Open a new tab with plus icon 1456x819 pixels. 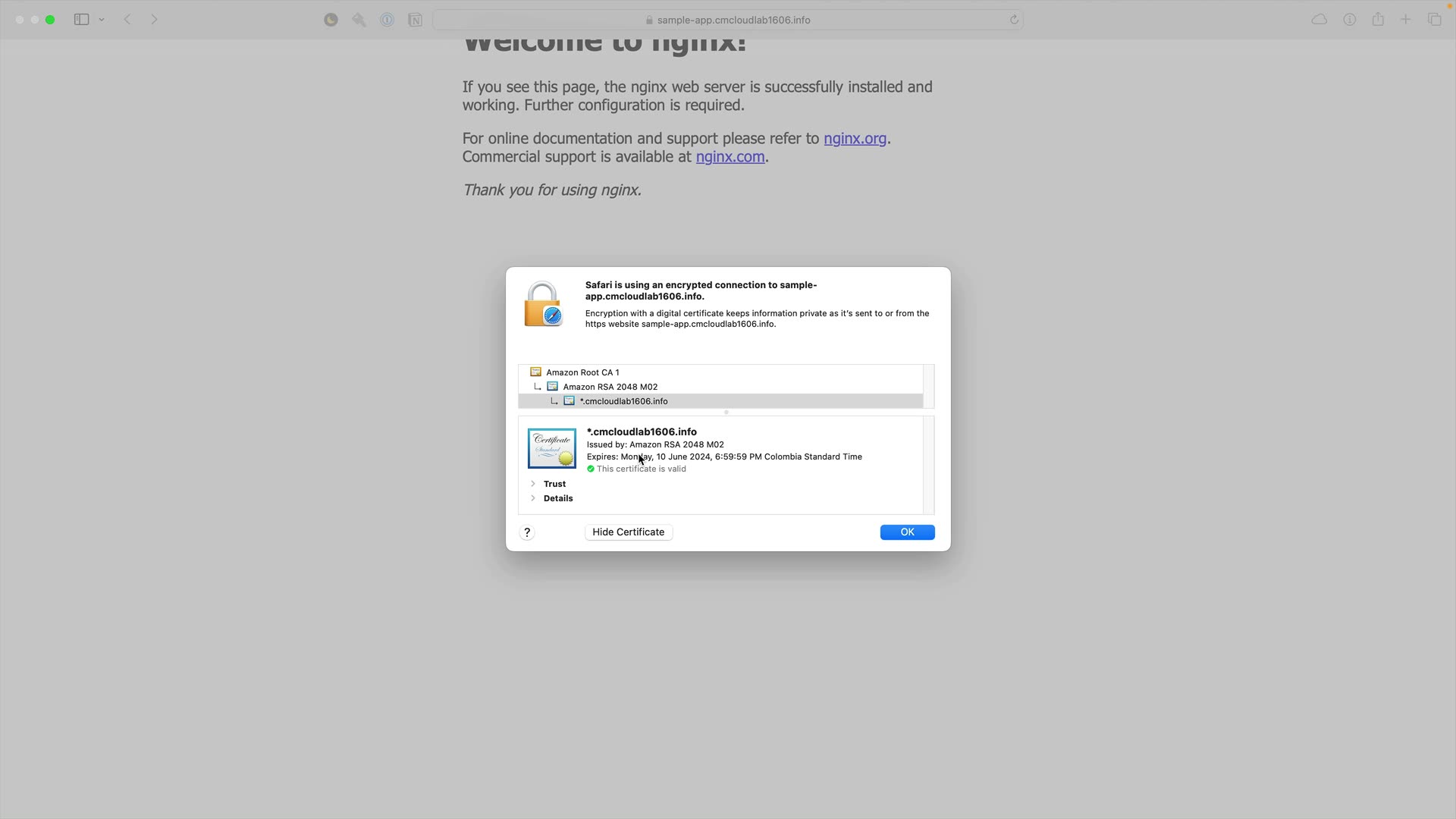(x=1406, y=20)
